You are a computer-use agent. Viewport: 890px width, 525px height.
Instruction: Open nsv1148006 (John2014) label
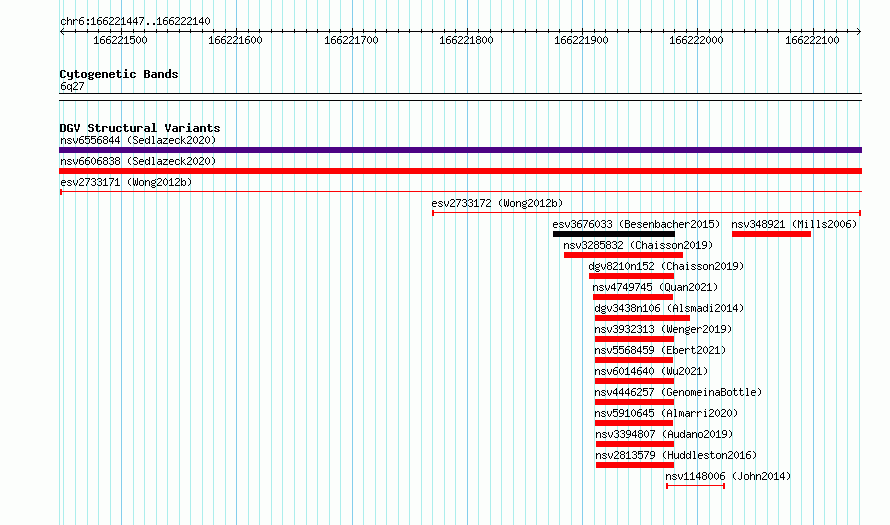[728, 476]
